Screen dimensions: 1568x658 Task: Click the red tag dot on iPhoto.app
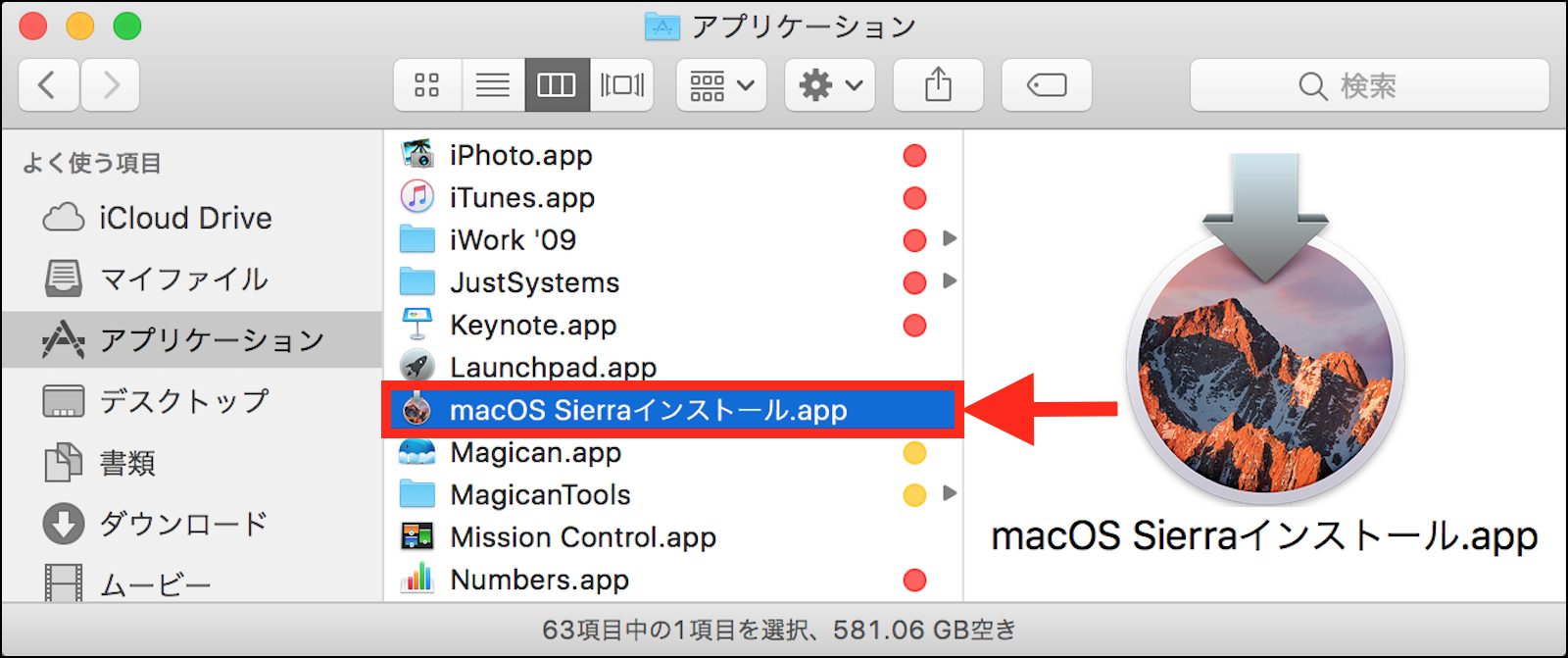(914, 156)
